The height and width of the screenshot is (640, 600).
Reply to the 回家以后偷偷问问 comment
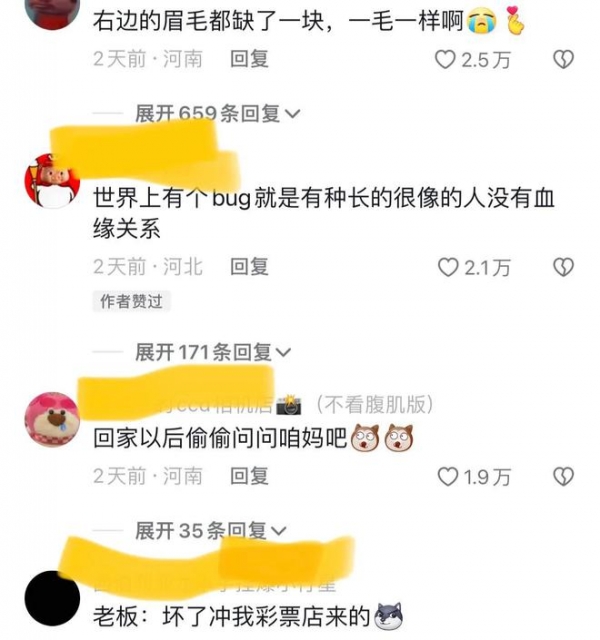click(x=249, y=476)
